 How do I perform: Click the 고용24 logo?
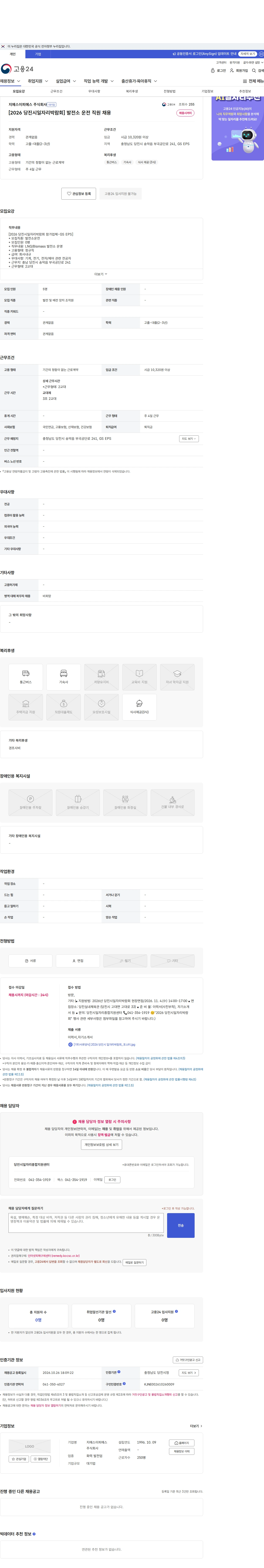17,69
